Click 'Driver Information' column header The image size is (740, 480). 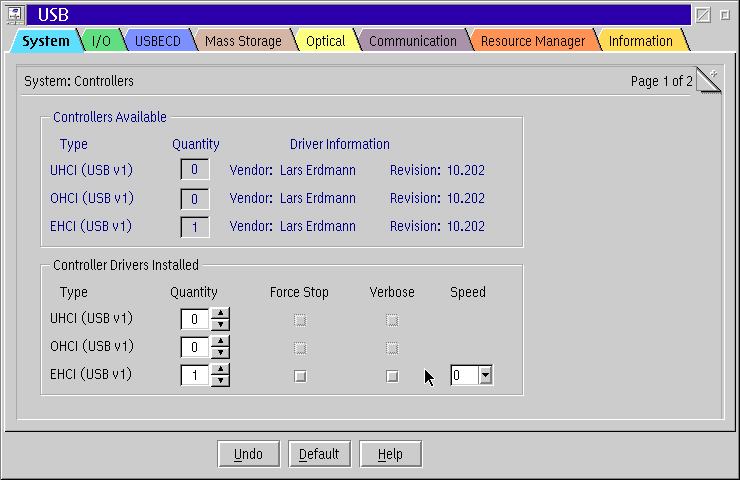click(x=340, y=144)
